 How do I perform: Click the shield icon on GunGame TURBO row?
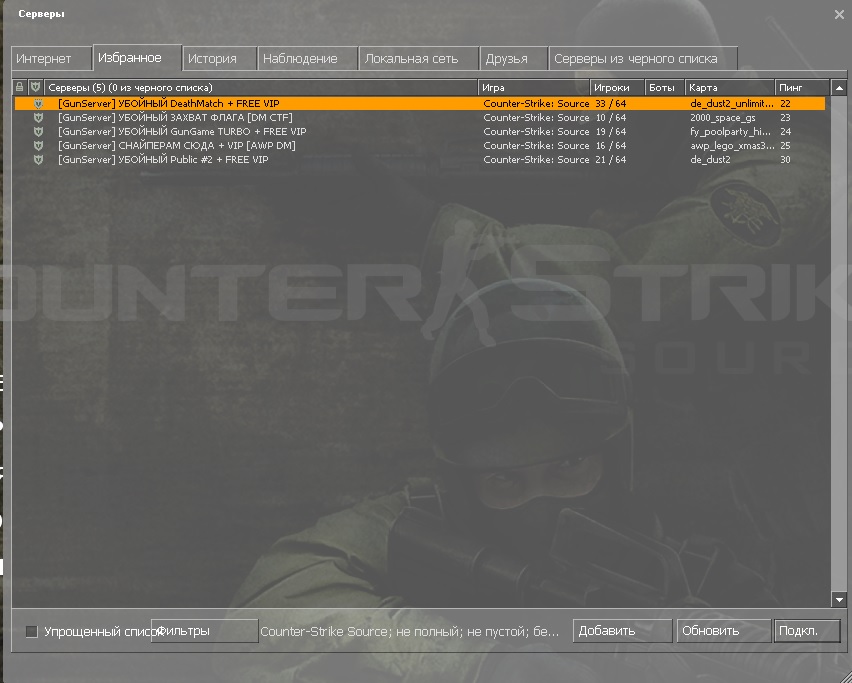point(38,131)
